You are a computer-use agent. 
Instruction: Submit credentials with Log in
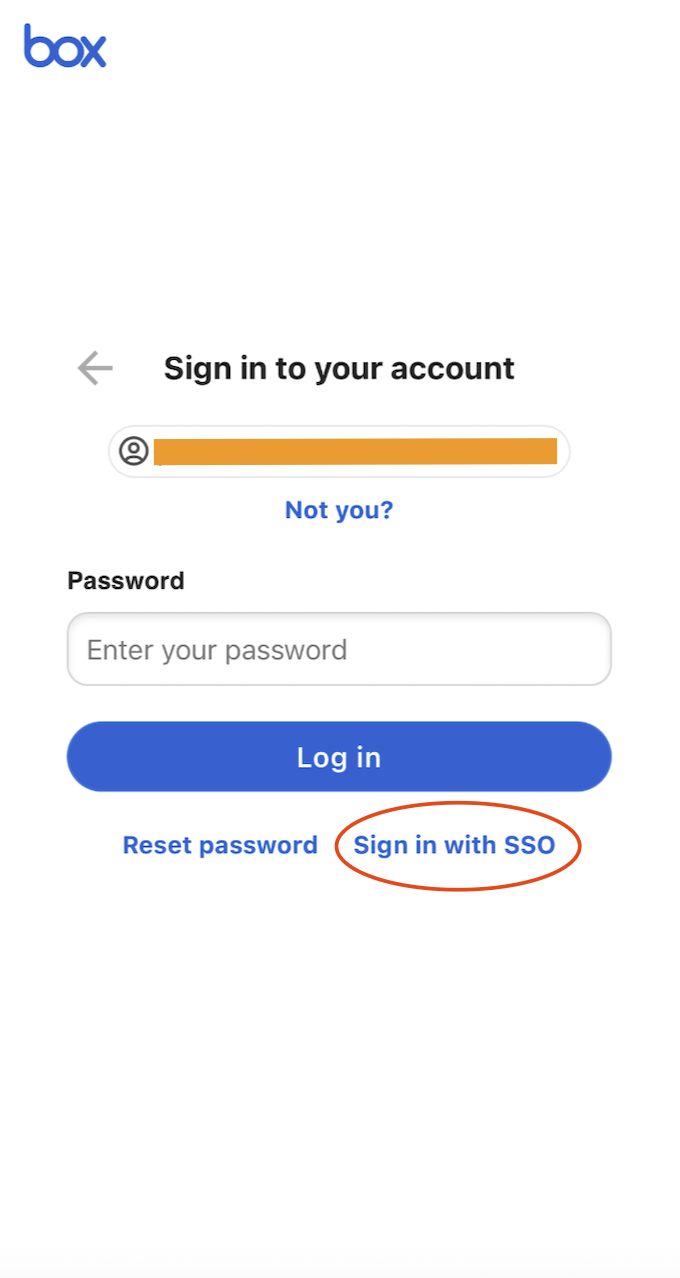click(x=339, y=757)
